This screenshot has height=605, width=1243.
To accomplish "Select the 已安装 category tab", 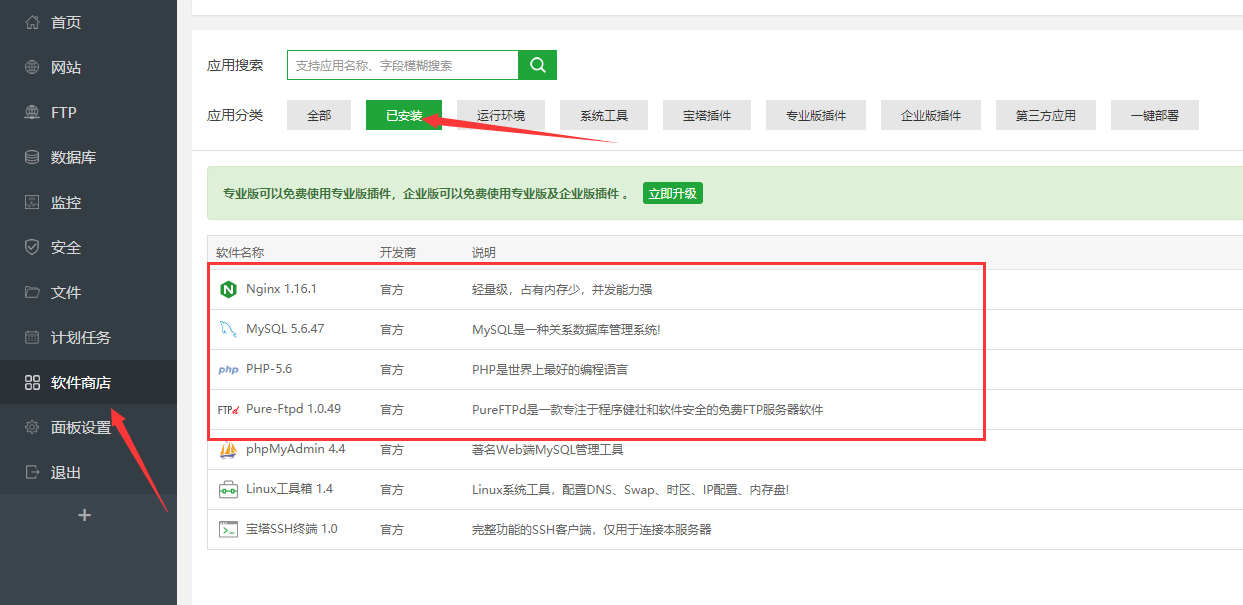I will 404,115.
